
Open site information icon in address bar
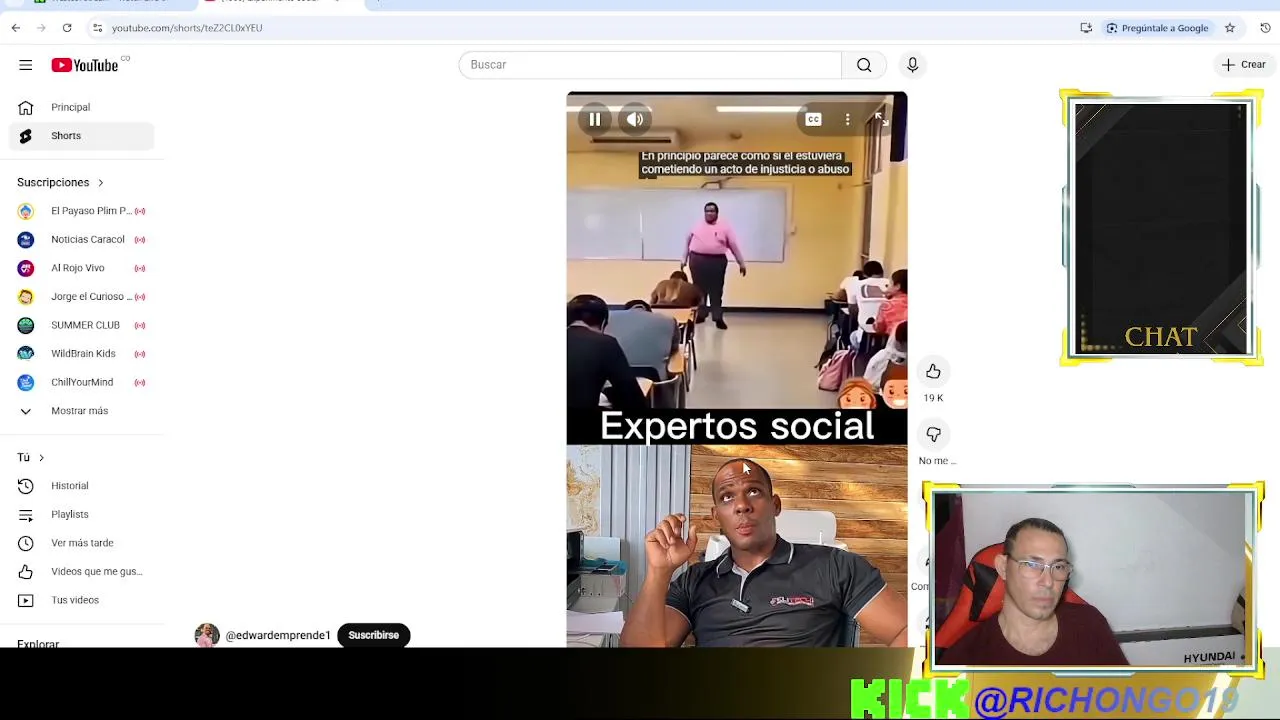click(97, 28)
